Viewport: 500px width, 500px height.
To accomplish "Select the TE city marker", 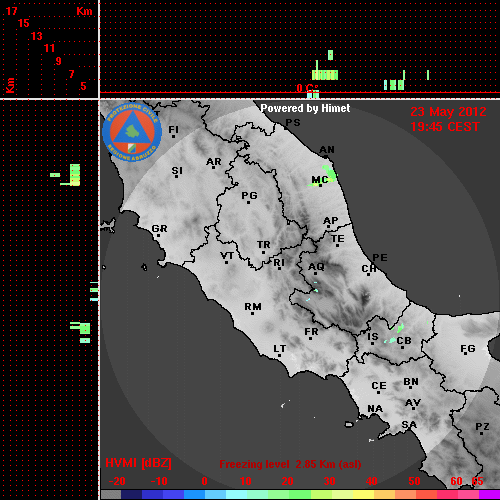I will [337, 245].
